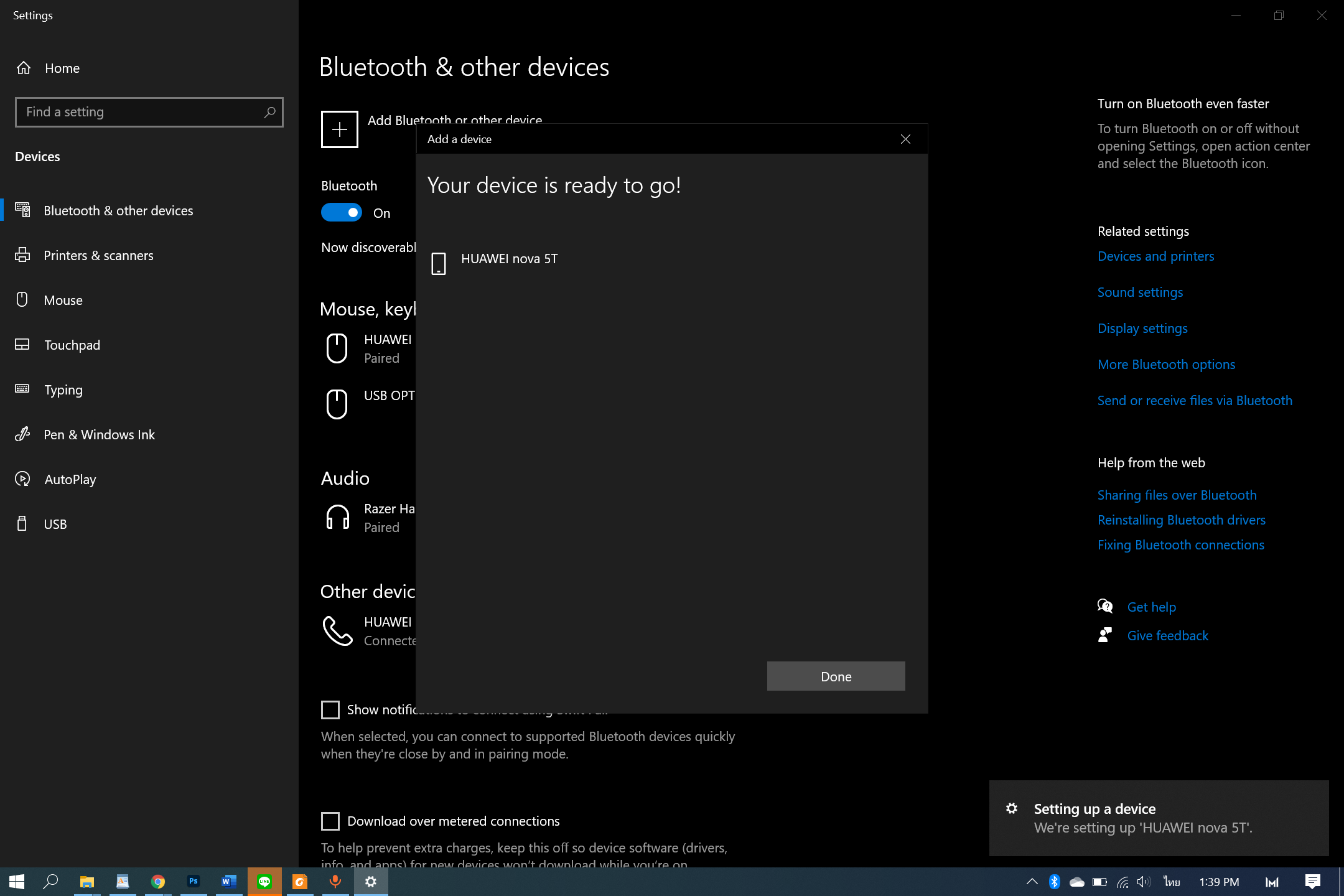This screenshot has height=896, width=1344.
Task: Open Sound settings link
Action: click(1140, 292)
